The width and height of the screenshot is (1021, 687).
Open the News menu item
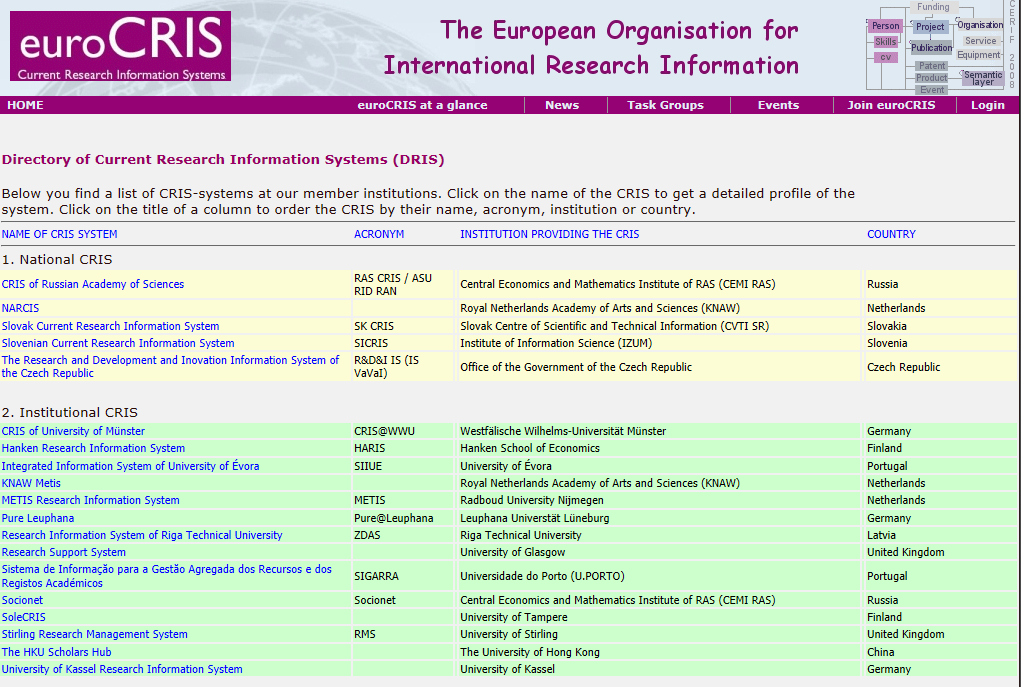(562, 105)
